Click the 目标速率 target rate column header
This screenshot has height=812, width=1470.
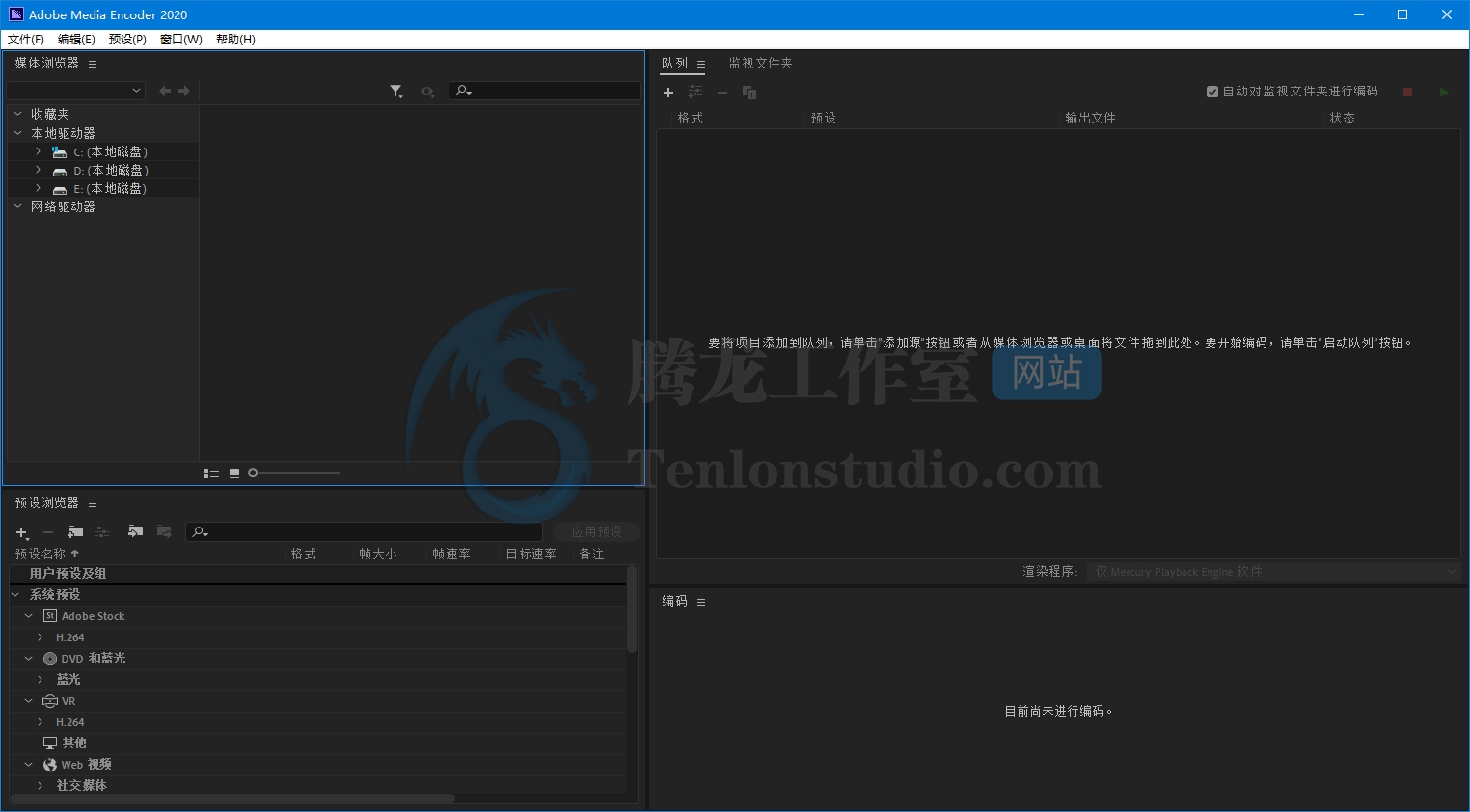pos(531,555)
